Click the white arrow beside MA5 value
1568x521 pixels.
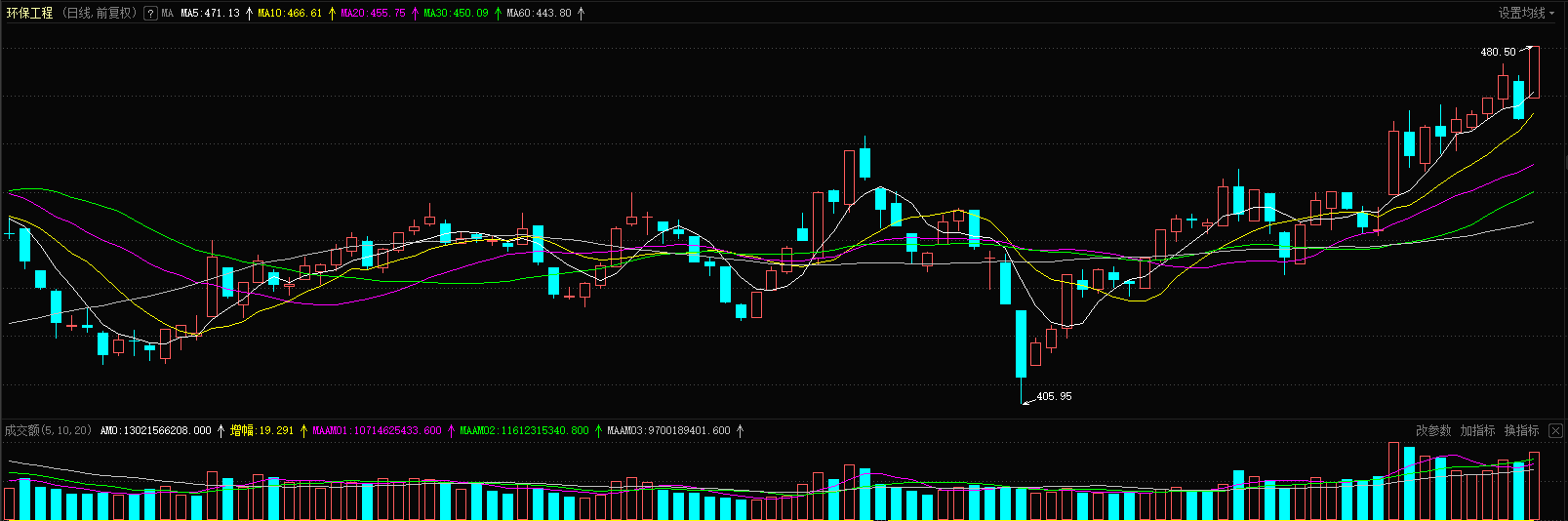[249, 14]
